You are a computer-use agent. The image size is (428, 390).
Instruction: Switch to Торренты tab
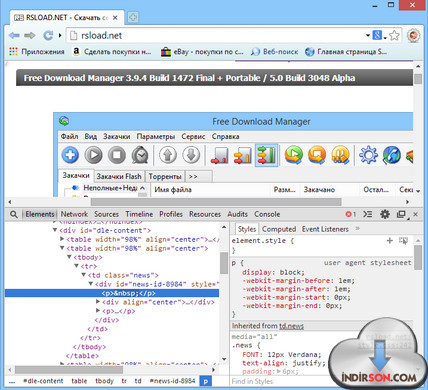click(x=165, y=176)
